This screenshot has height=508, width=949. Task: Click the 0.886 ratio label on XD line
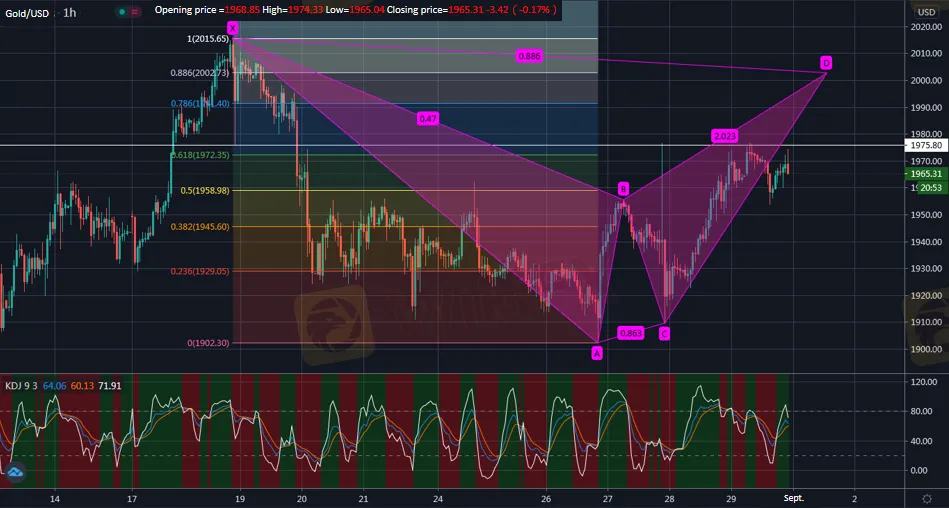point(530,56)
